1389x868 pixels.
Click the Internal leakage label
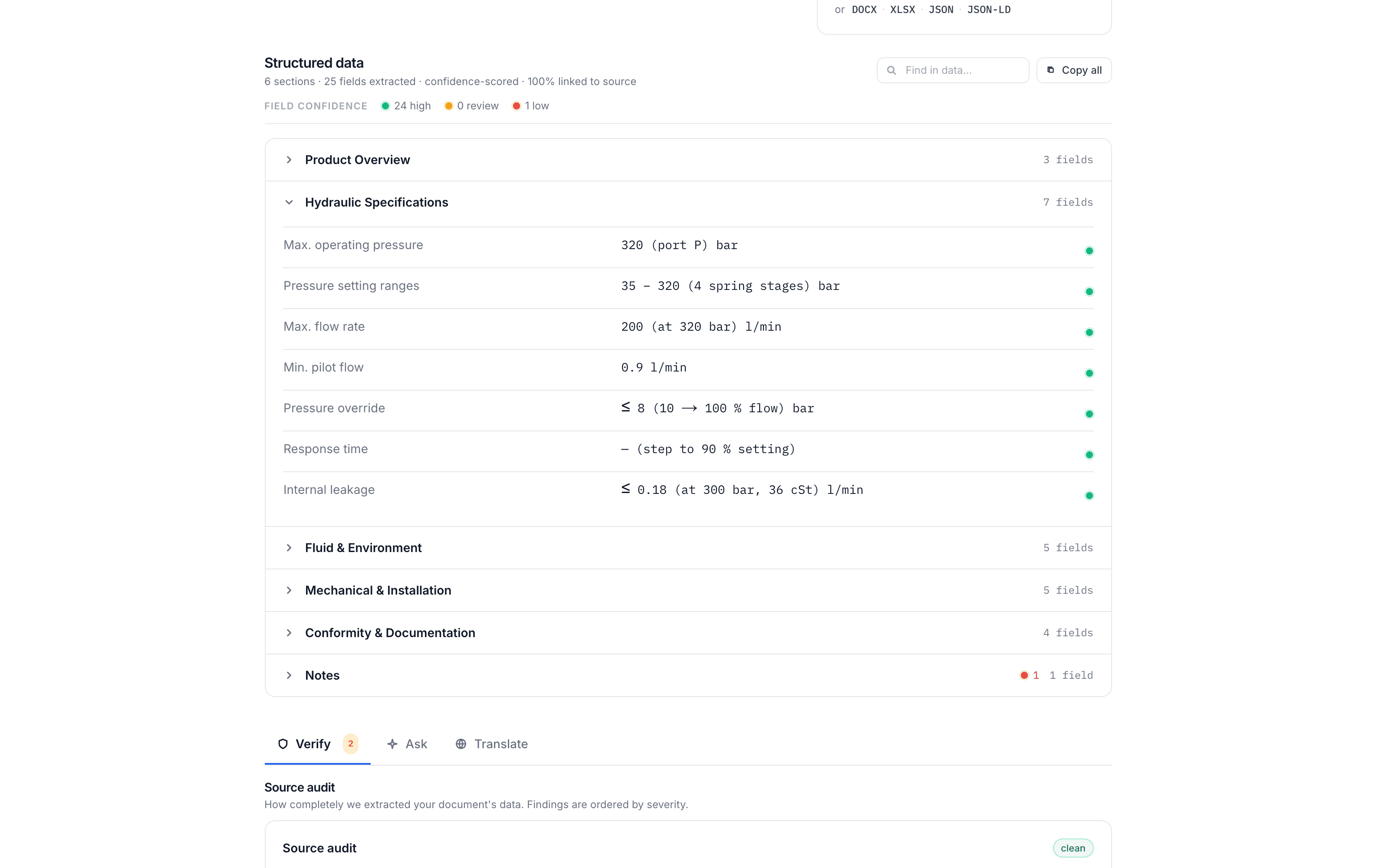[x=329, y=490]
